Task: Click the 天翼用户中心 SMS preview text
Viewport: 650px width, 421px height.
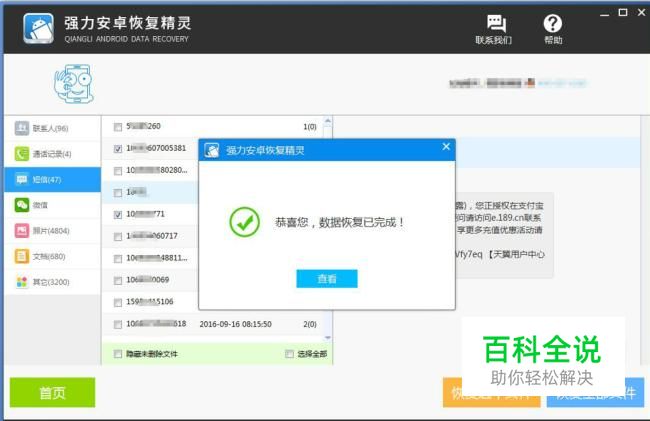Action: [x=517, y=254]
